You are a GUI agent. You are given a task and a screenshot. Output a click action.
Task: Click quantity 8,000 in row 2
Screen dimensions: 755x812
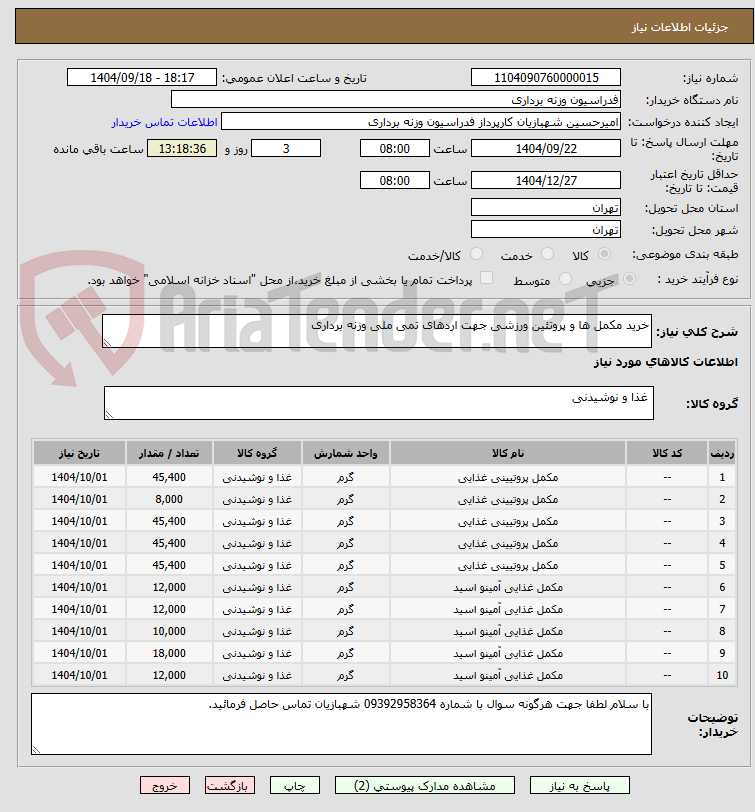click(x=169, y=499)
